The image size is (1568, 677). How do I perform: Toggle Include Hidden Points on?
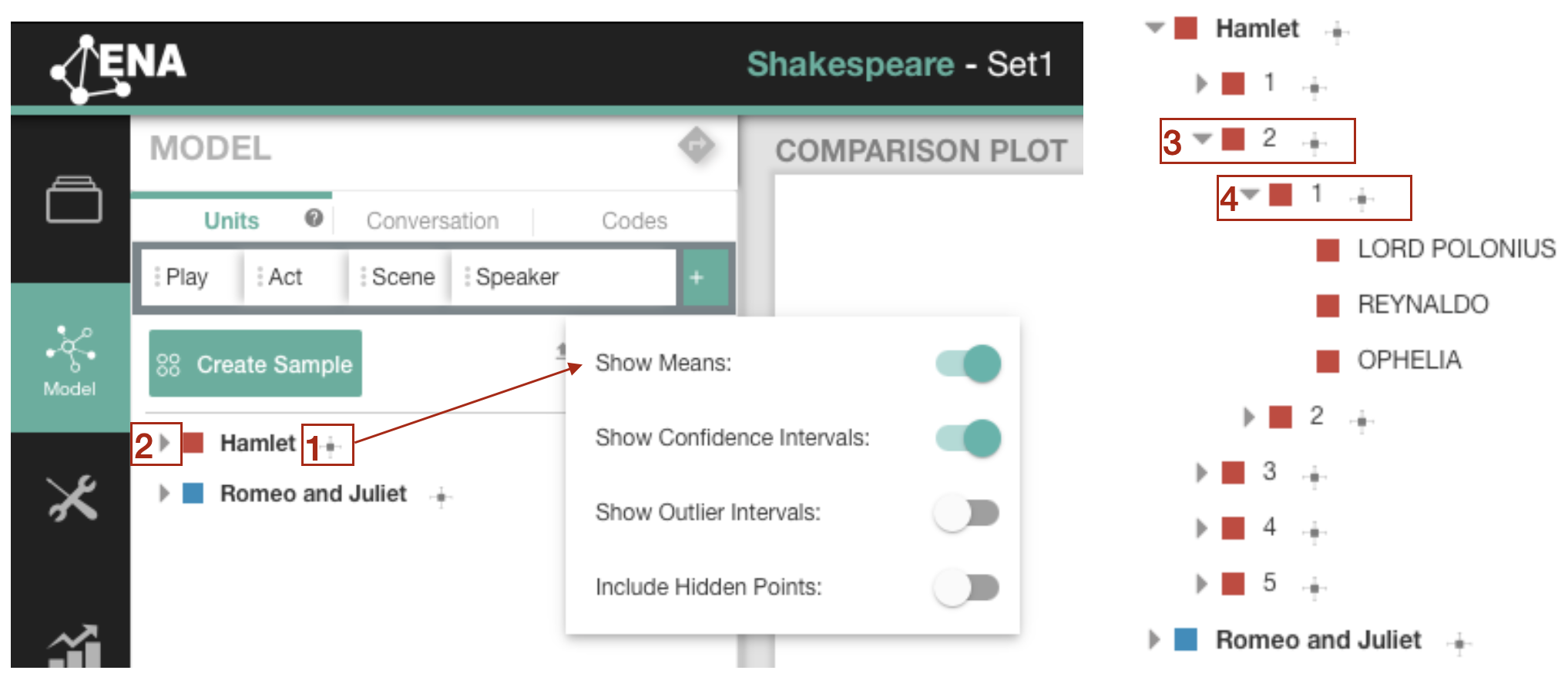(966, 588)
